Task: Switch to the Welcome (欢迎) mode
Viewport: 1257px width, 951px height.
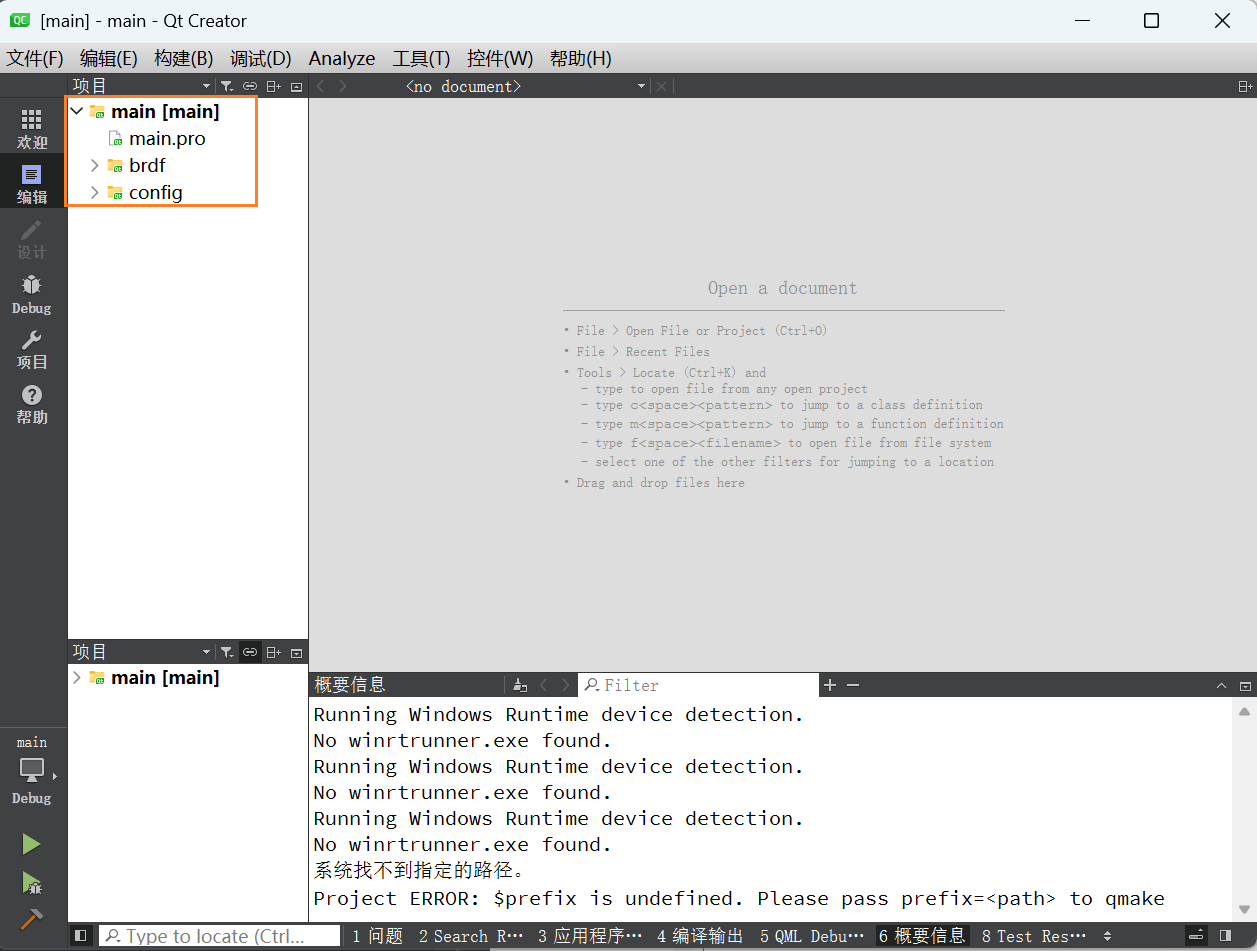Action: [32, 129]
